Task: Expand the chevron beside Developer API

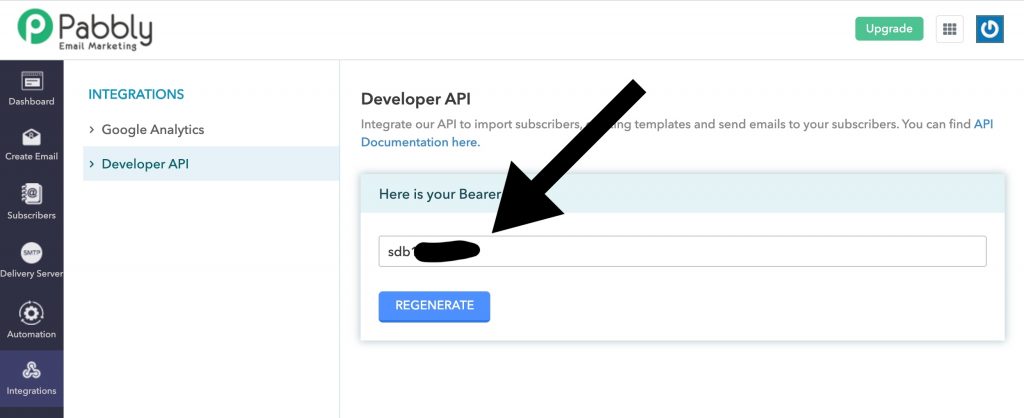Action: [92, 164]
